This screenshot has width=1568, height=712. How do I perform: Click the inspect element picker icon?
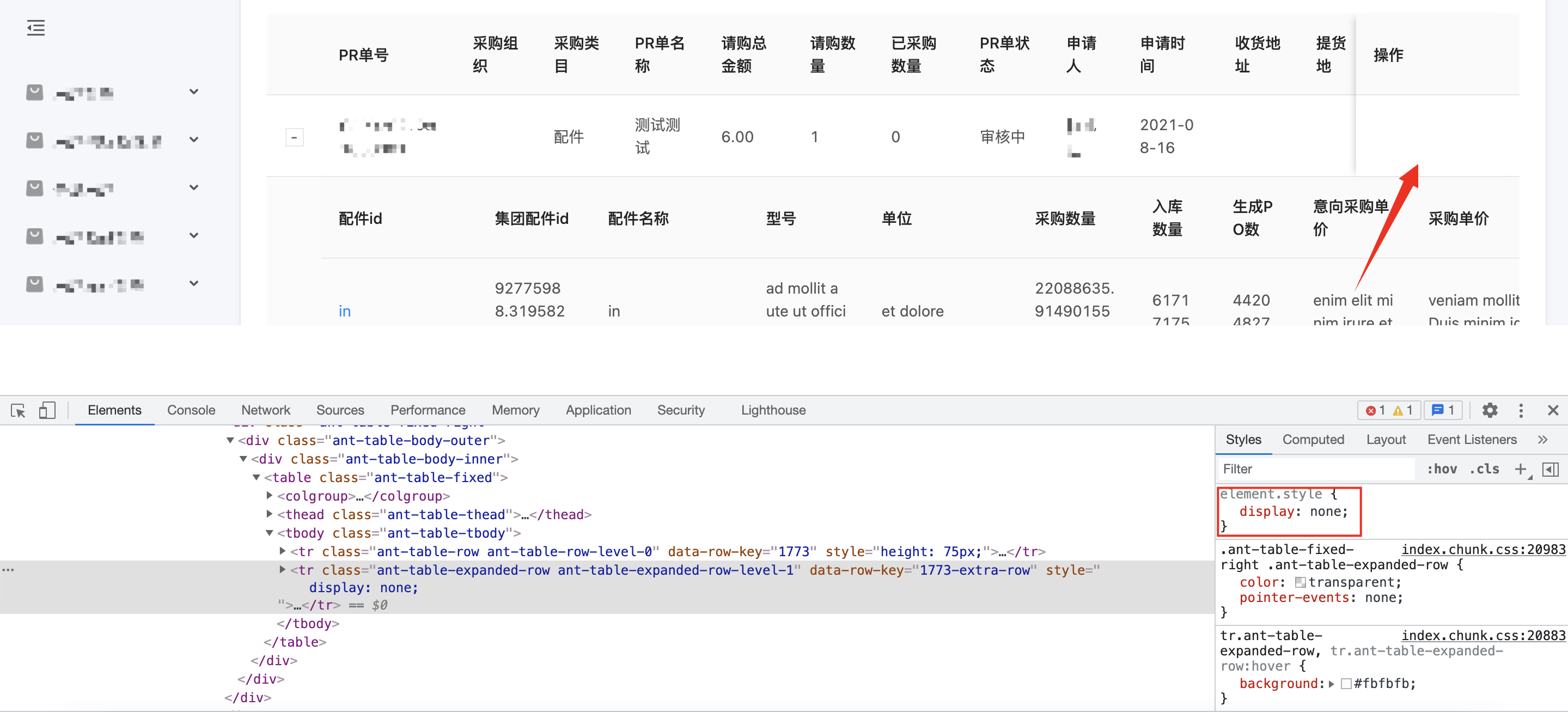click(x=19, y=410)
